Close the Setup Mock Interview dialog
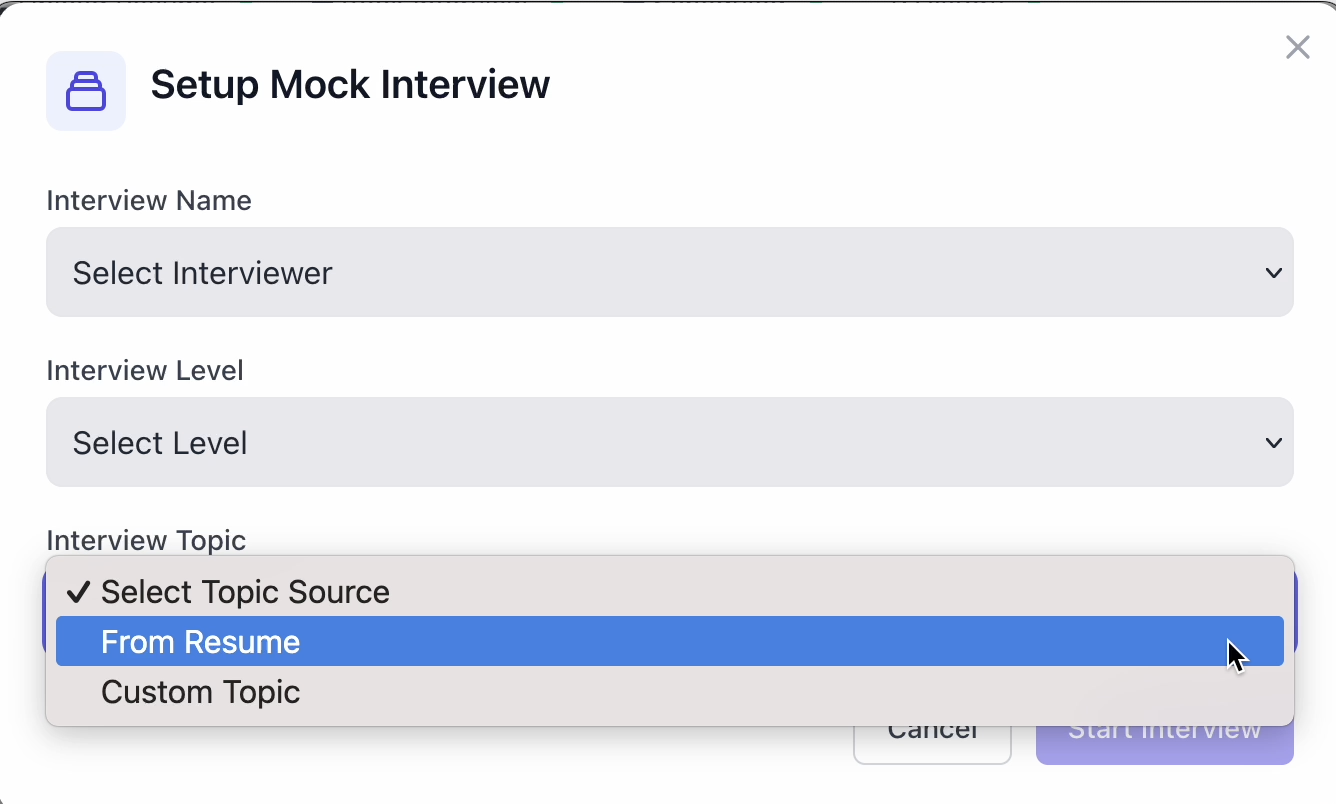 coord(1297,47)
